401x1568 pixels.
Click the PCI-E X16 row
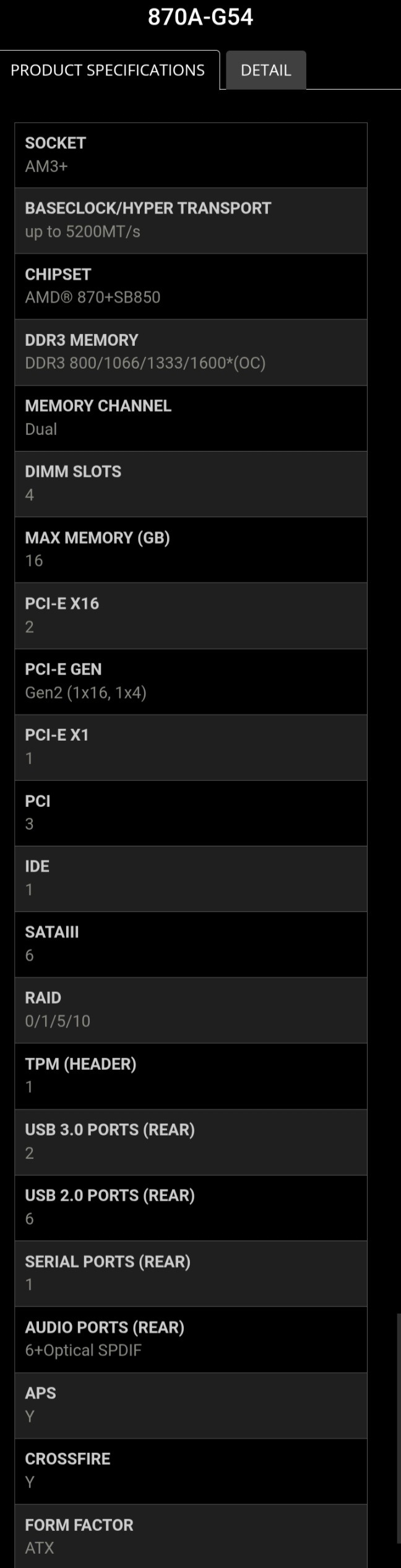(x=191, y=615)
